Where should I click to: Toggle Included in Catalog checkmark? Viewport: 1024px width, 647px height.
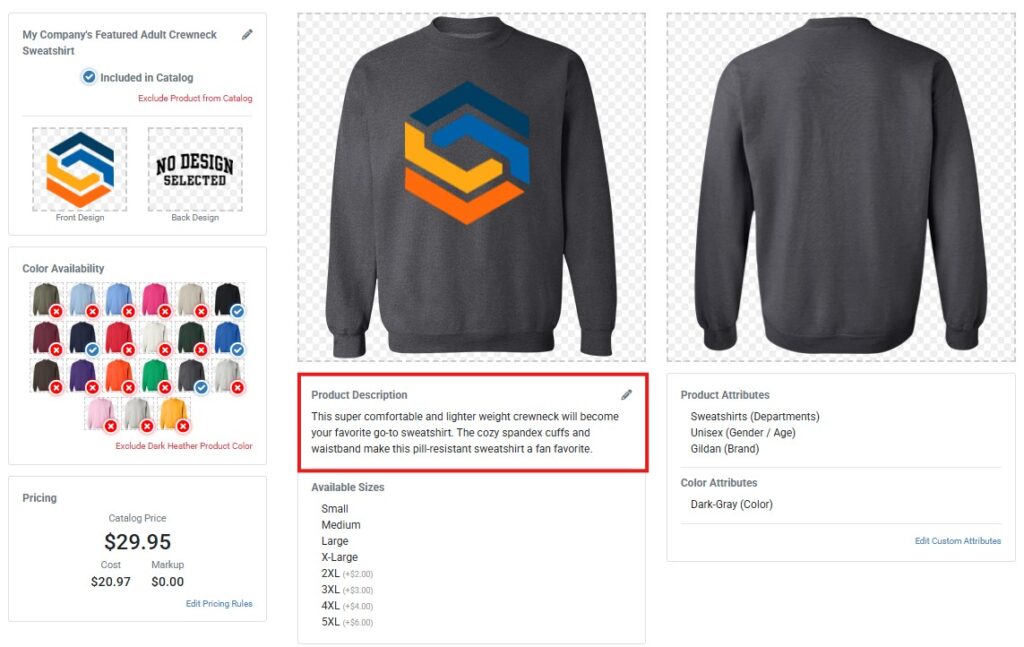[x=89, y=77]
